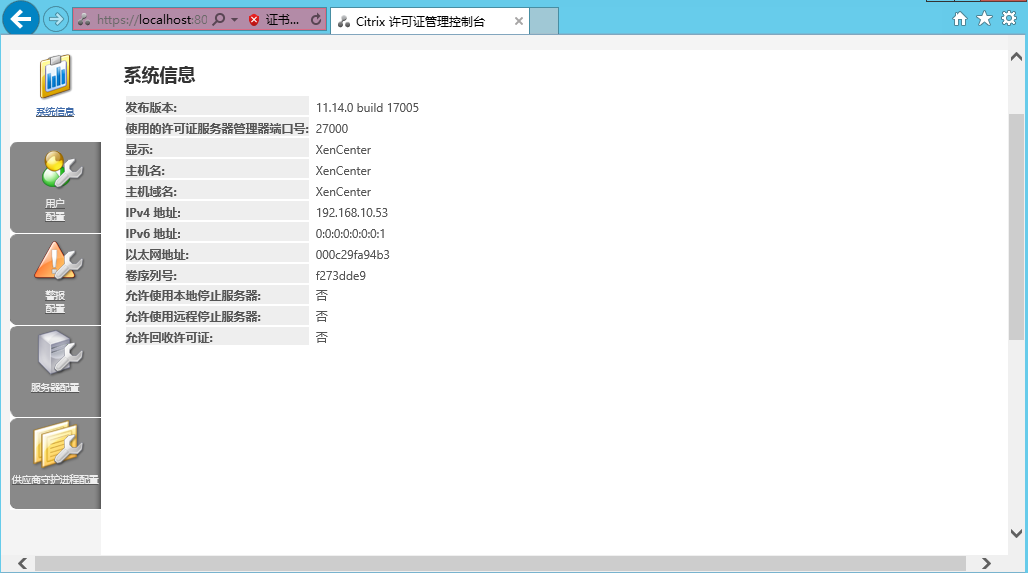Click vertical scrollbar up arrow
Image resolution: width=1028 pixels, height=573 pixels.
1016,57
